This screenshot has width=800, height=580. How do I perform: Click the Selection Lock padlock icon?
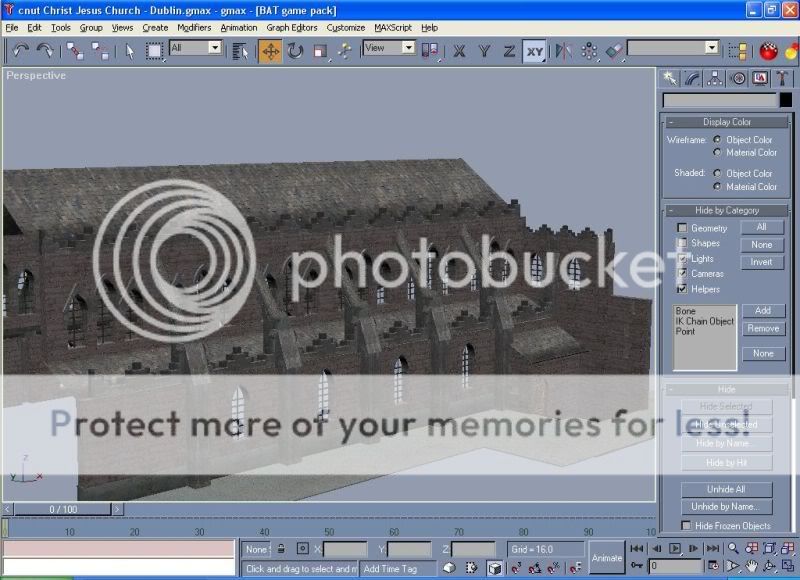click(281, 548)
